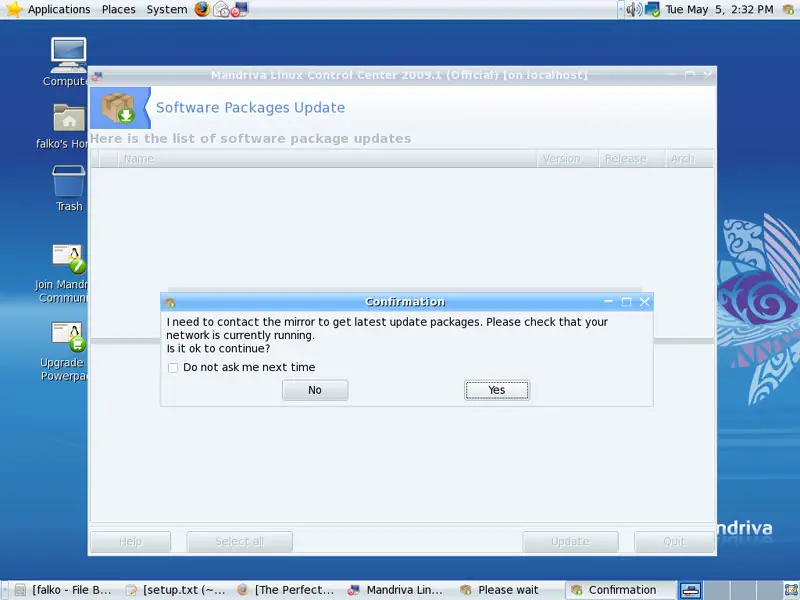Switch to the Please wait taskbar entry
This screenshot has height=600, width=800.
(x=507, y=590)
